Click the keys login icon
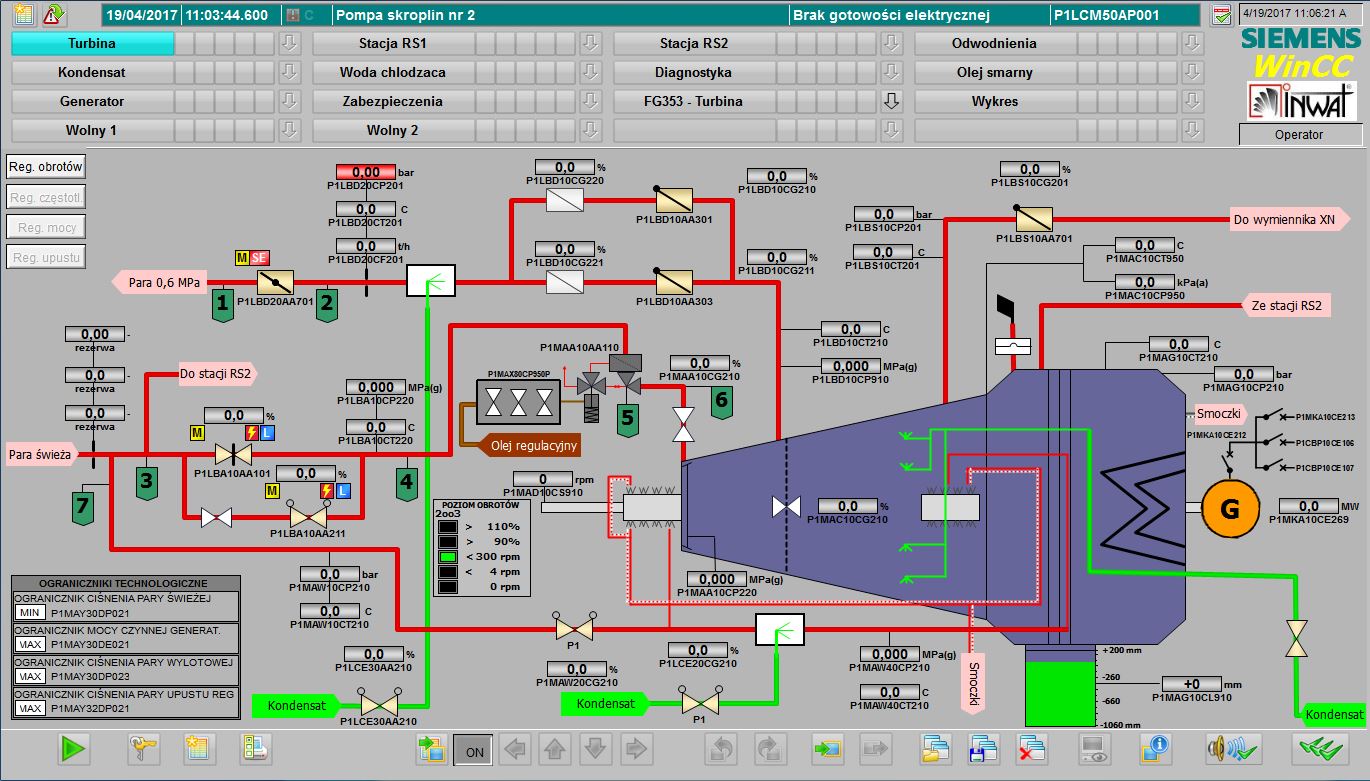 143,748
